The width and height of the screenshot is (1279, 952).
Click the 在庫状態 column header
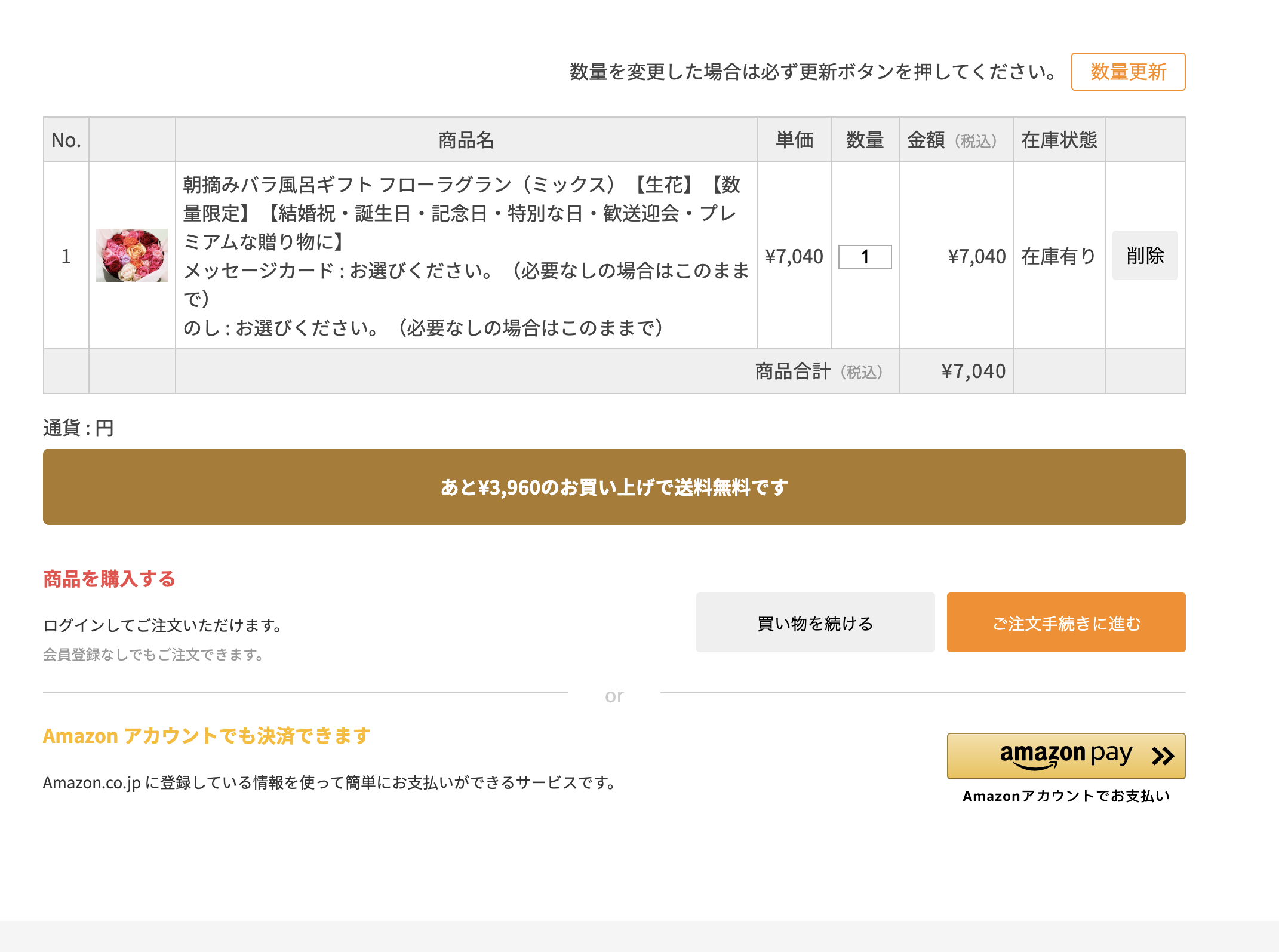point(1059,140)
